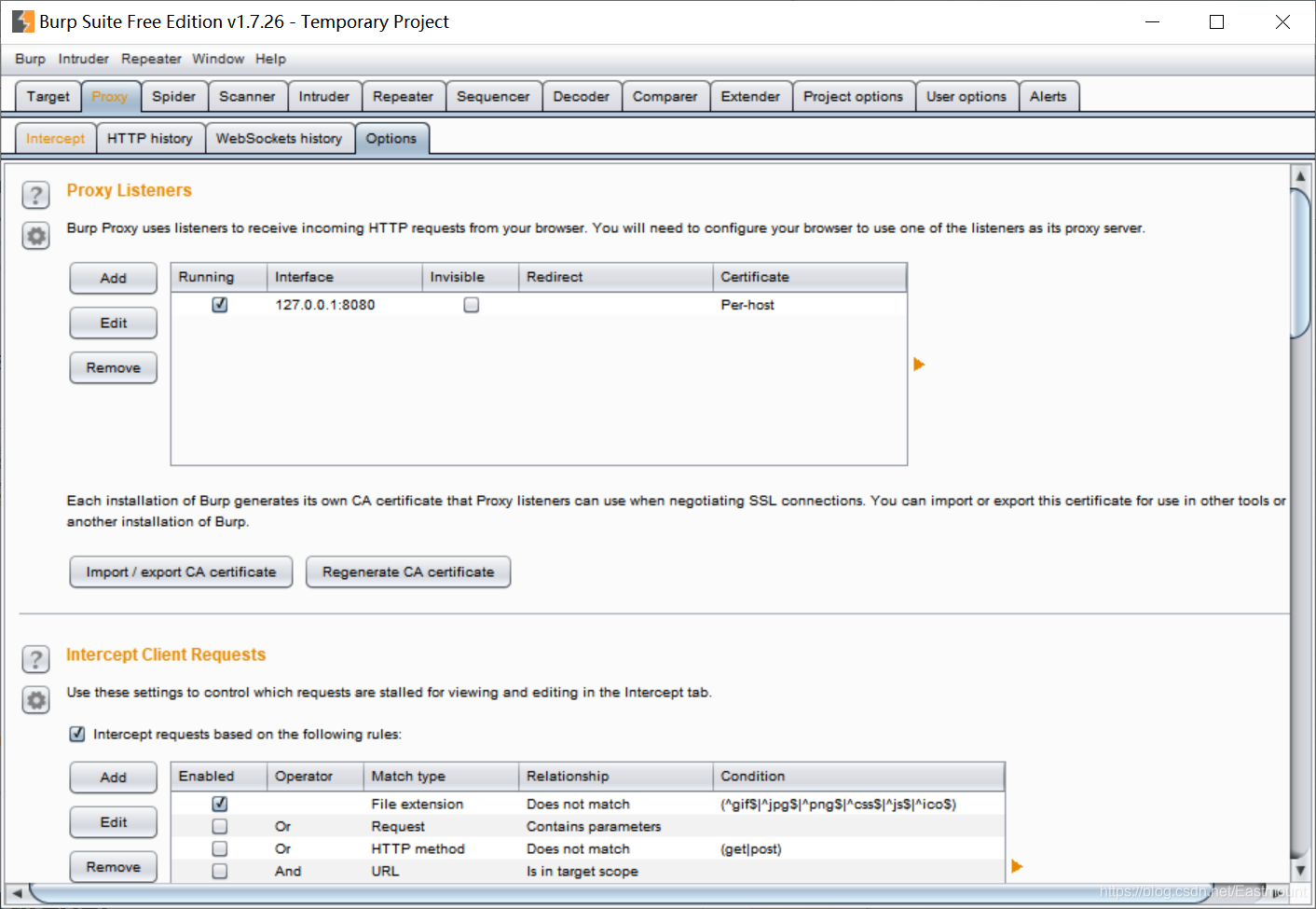Click the Interface column header
Image resolution: width=1316 pixels, height=909 pixels.
tap(345, 277)
